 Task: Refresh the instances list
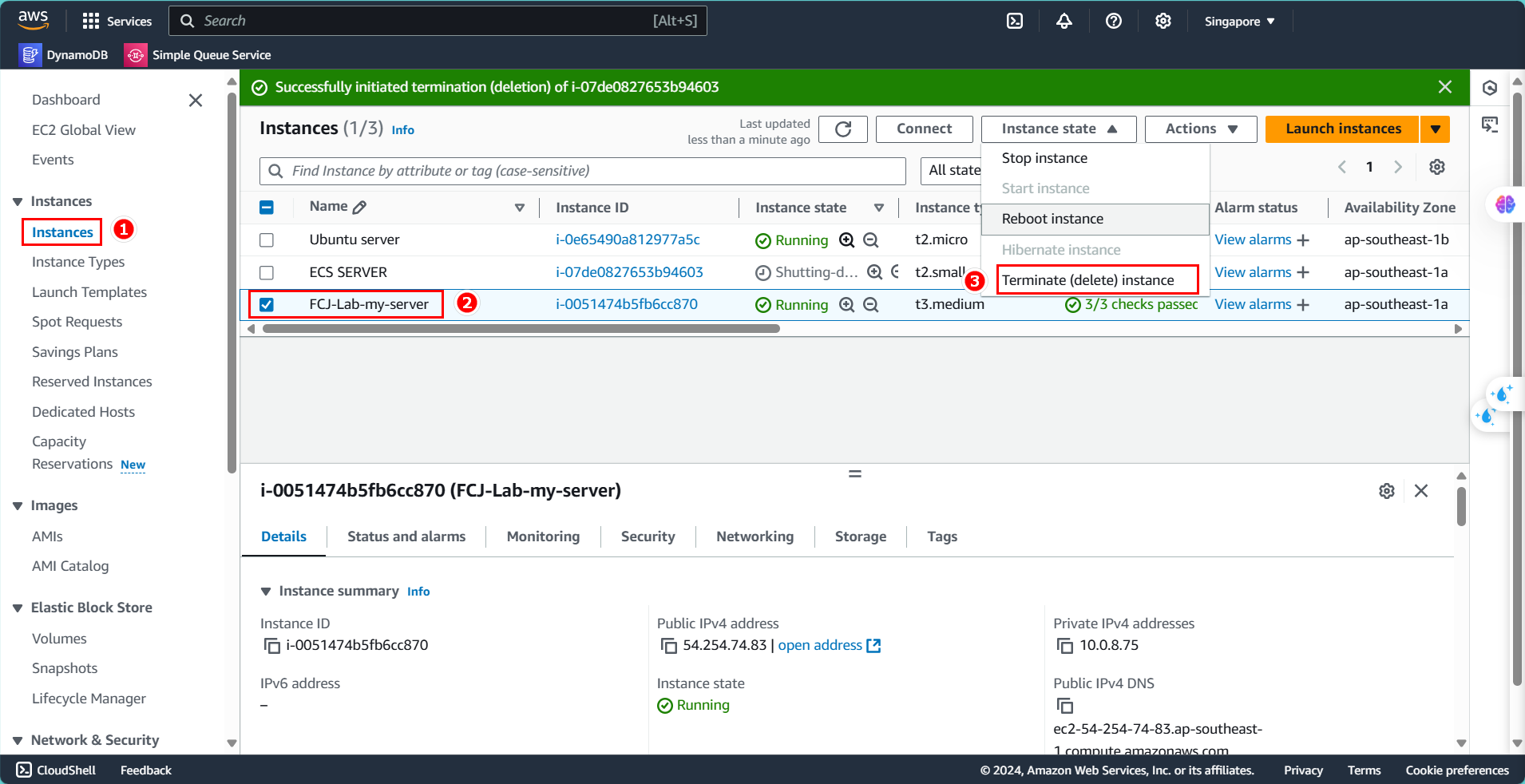[843, 129]
